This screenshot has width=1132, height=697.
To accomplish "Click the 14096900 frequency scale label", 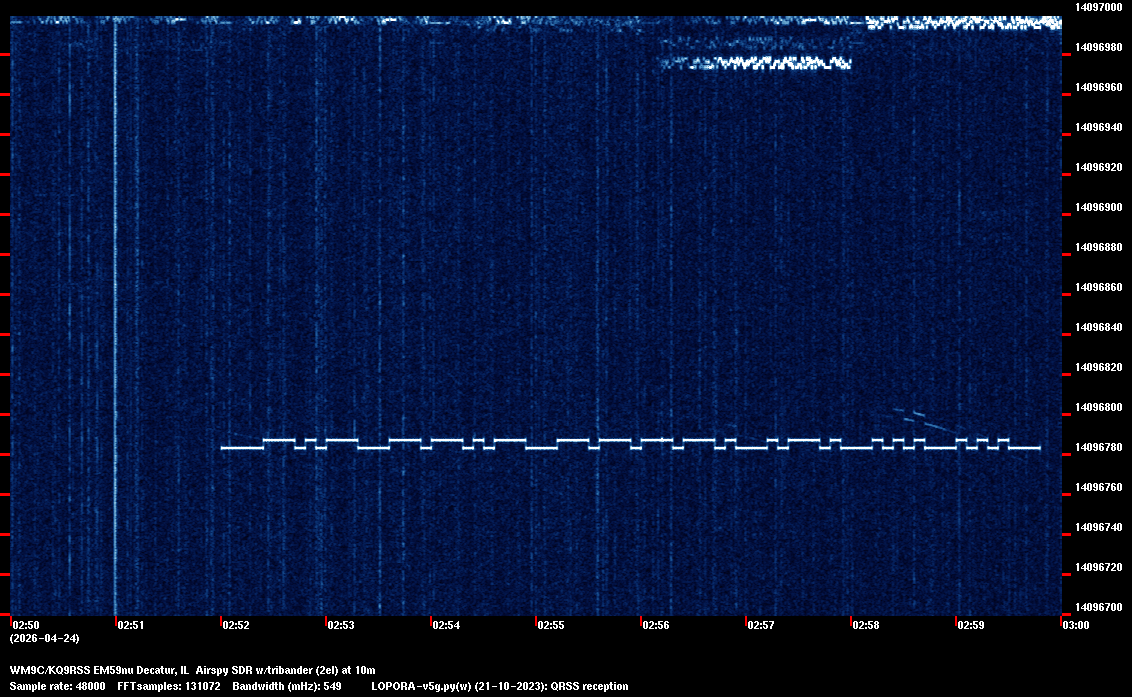I will pos(1098,207).
